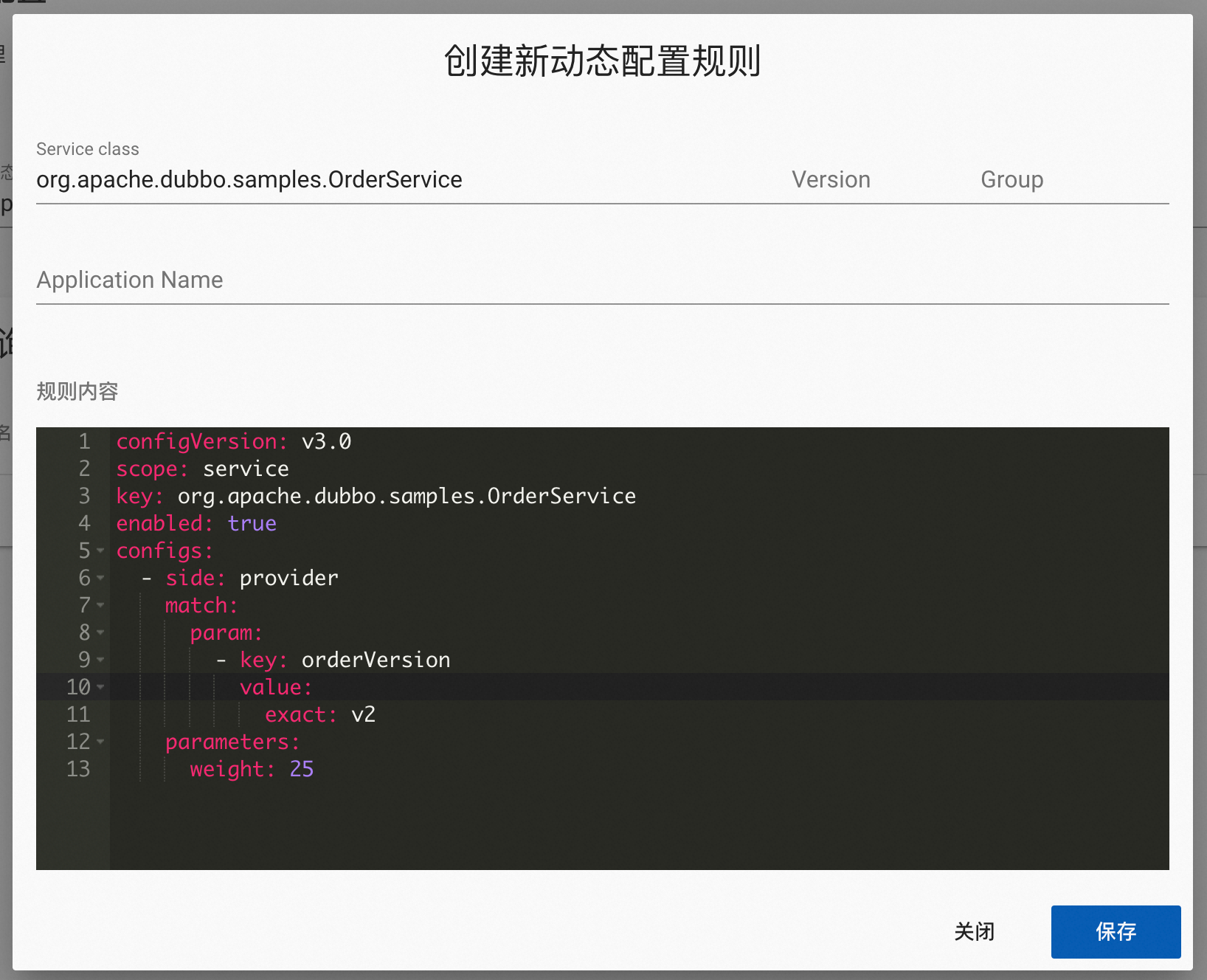Collapse the param block at line 8
The image size is (1207, 980).
point(101,633)
